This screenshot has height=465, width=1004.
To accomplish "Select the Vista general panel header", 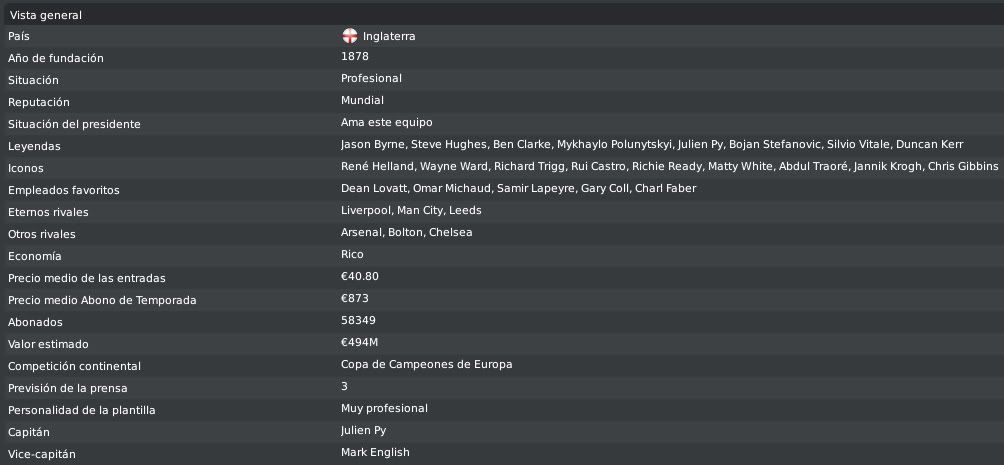I will point(502,15).
